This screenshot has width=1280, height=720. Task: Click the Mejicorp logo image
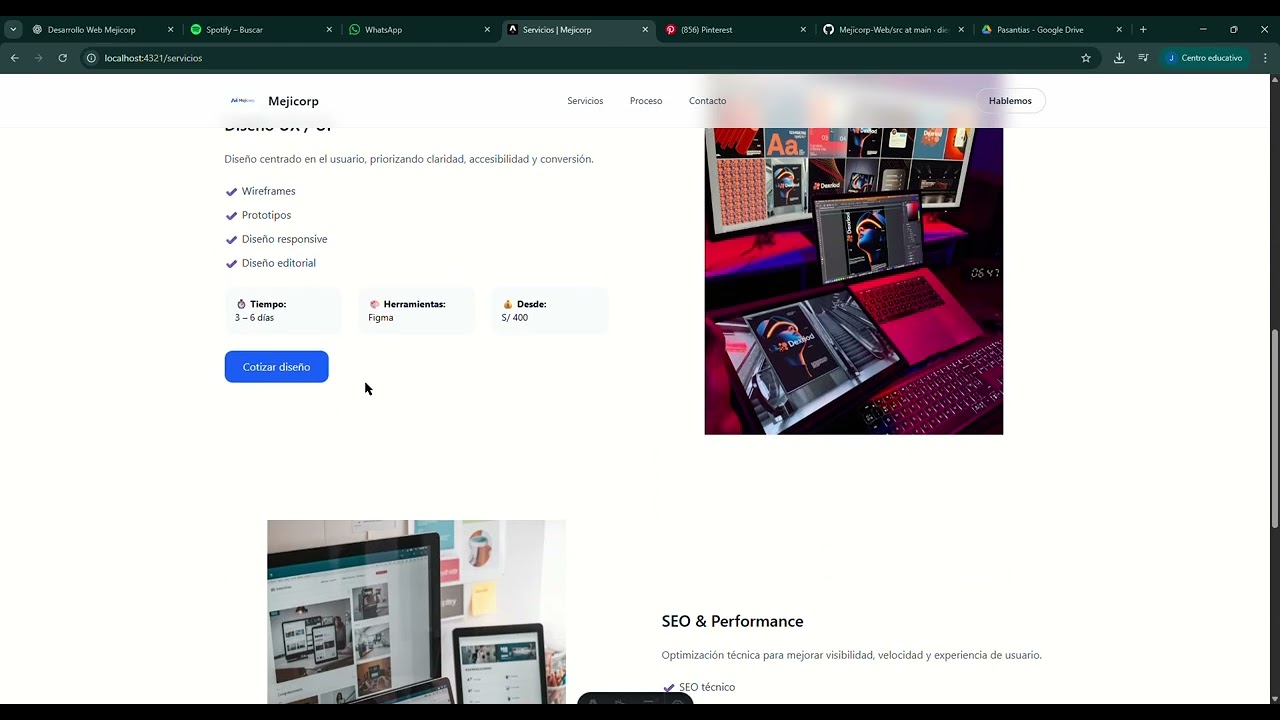click(x=243, y=101)
